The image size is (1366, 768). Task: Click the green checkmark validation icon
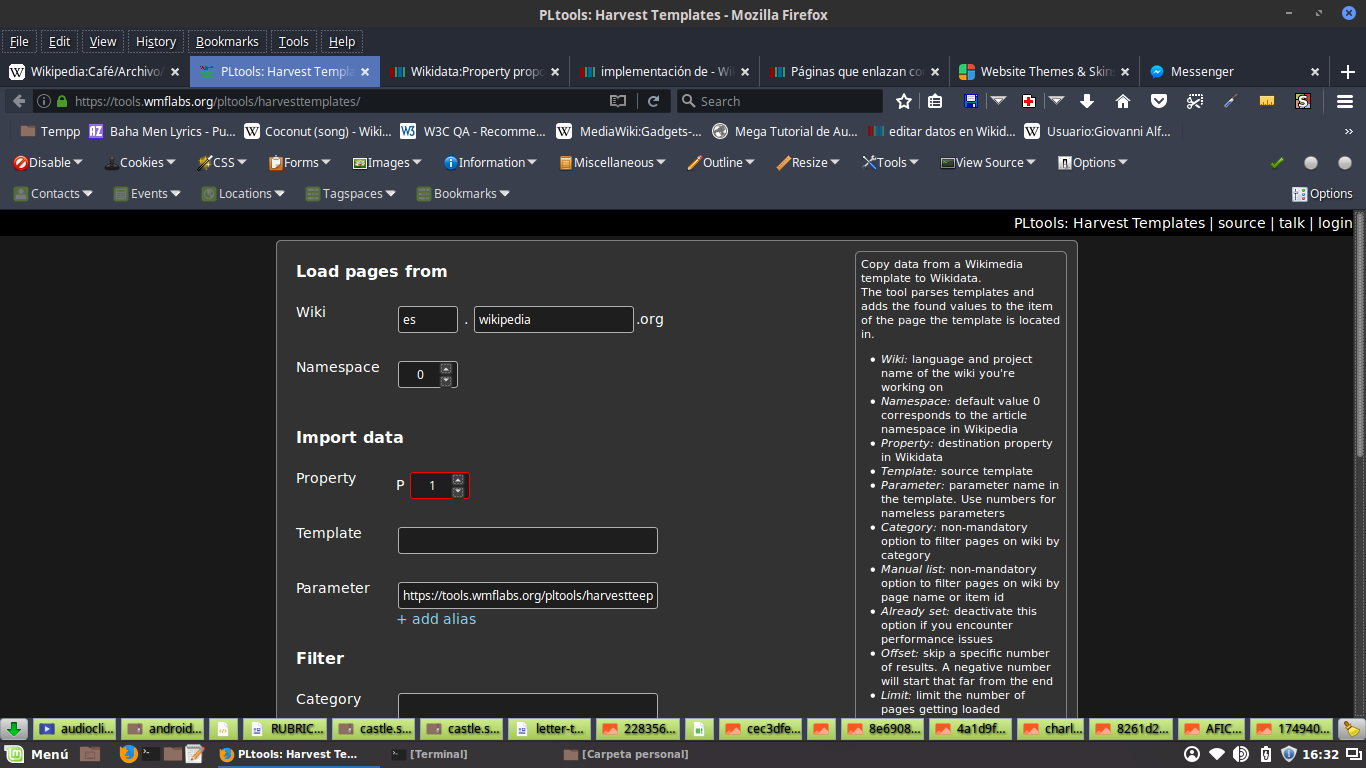pyautogui.click(x=1277, y=163)
